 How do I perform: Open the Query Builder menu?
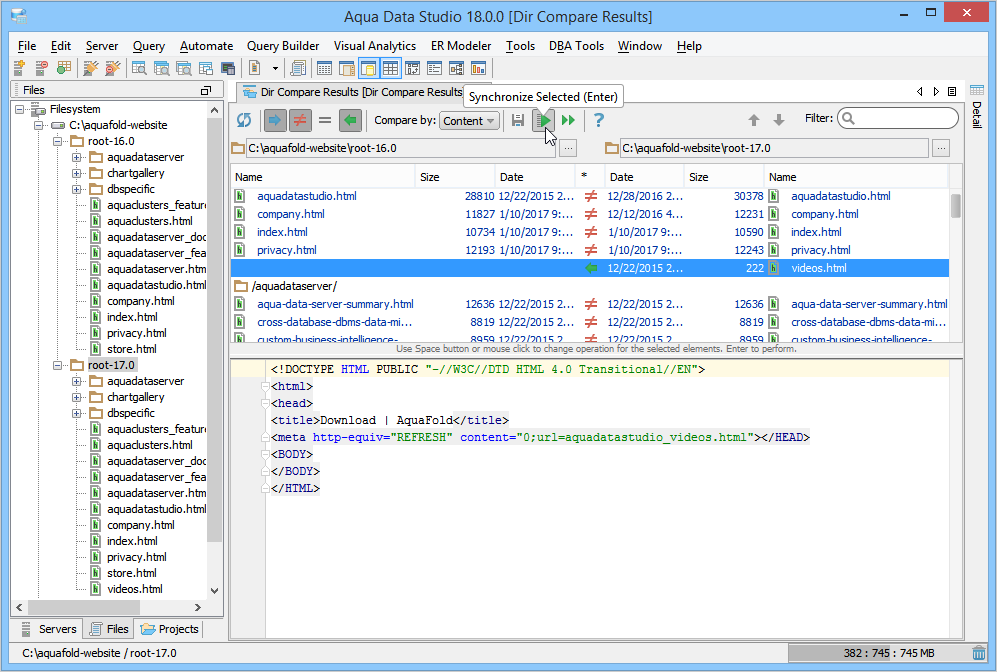[283, 46]
